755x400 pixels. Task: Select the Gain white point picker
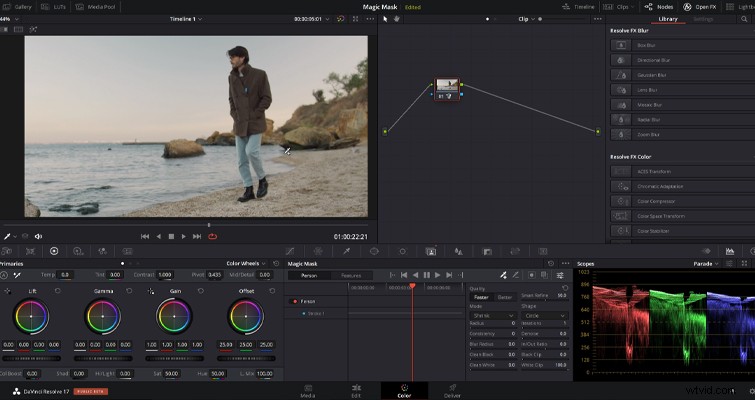pos(151,291)
